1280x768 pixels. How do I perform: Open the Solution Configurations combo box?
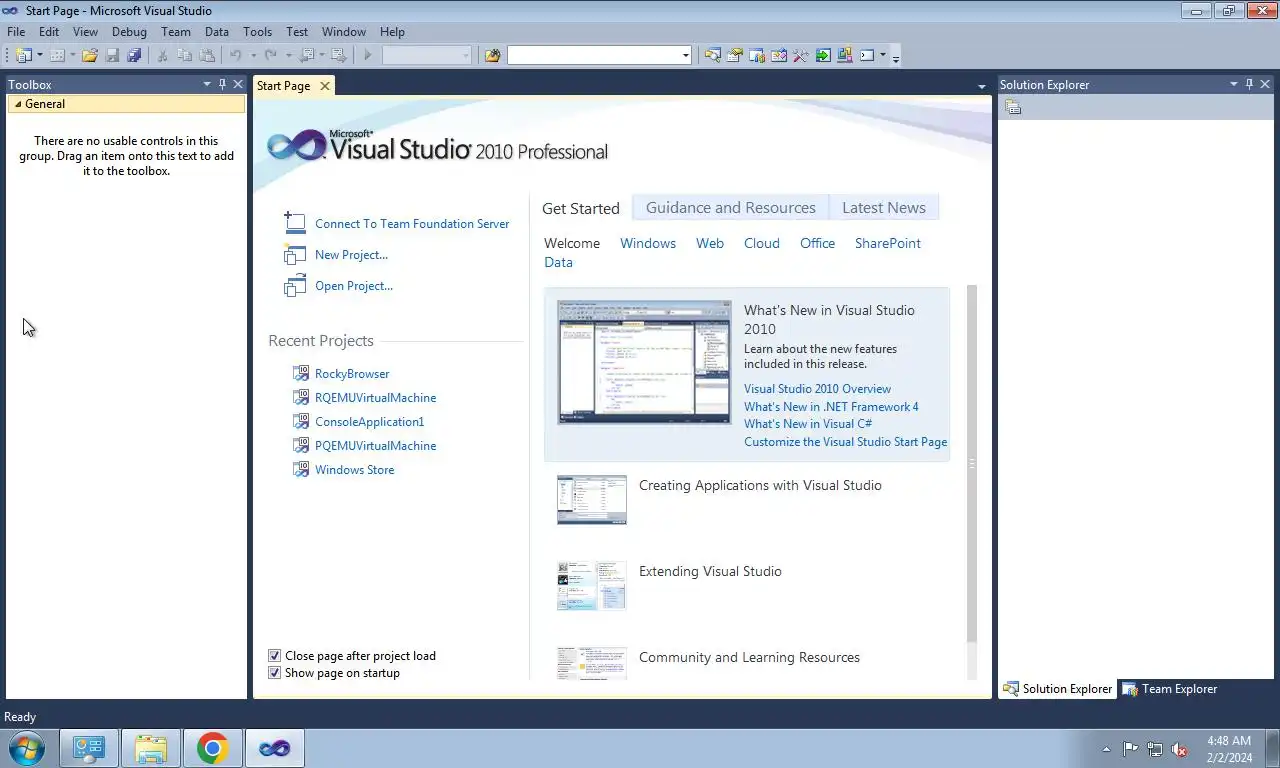coord(427,55)
